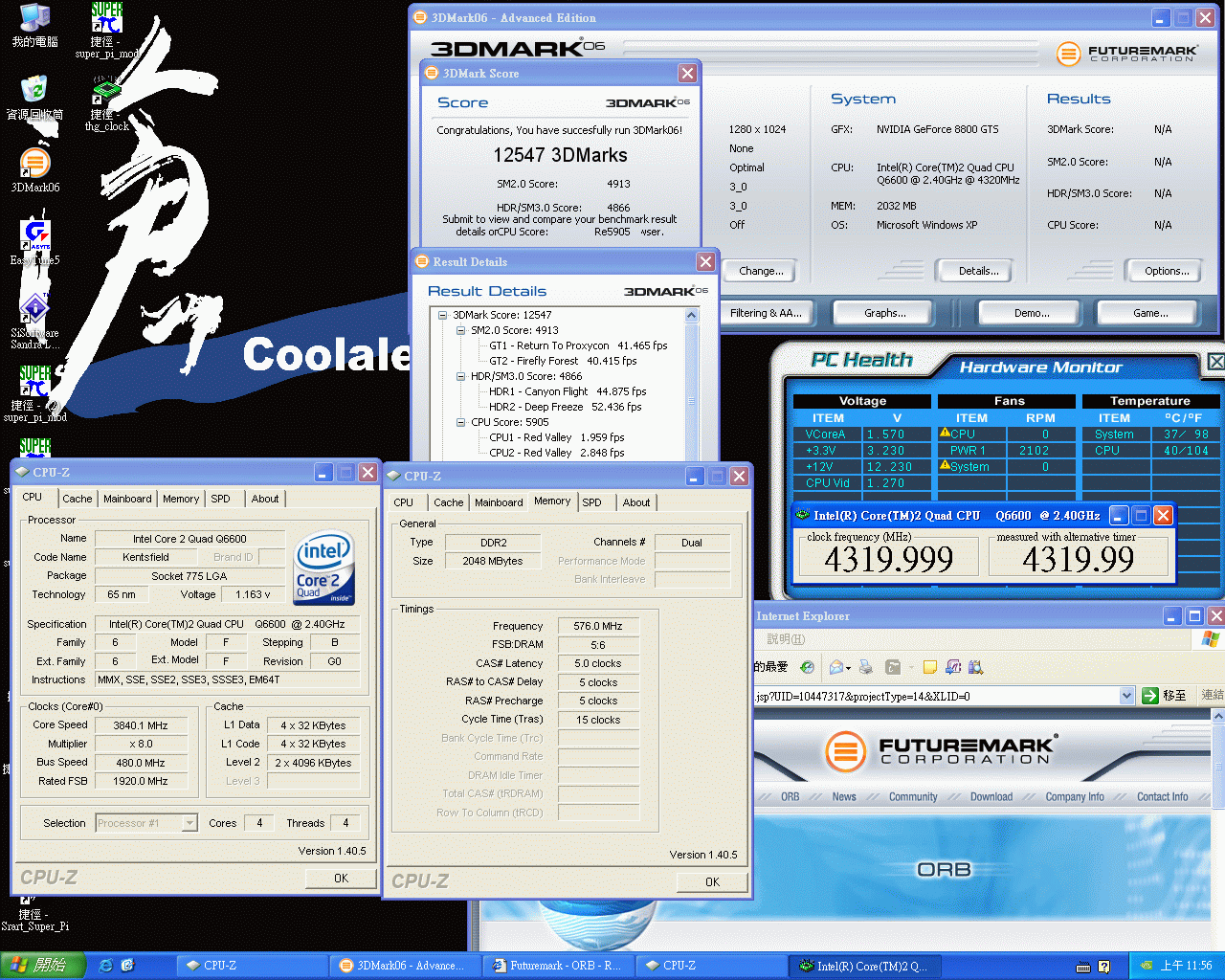This screenshot has height=980, width=1225.
Task: Switch to 3DMark06 - Advanced taskbar item
Action: click(x=404, y=966)
